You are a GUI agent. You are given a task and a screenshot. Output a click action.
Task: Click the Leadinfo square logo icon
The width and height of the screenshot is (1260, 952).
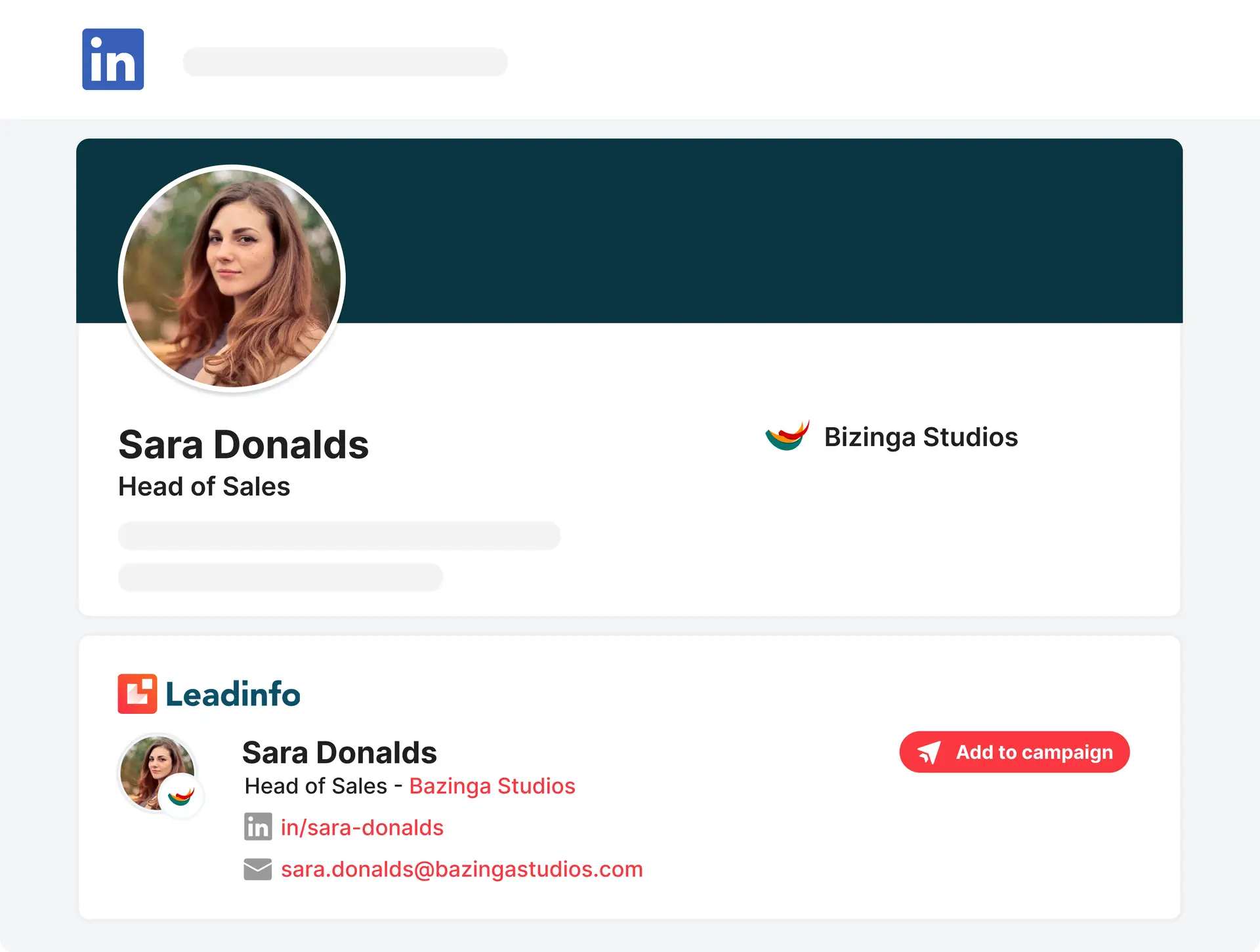coord(137,693)
